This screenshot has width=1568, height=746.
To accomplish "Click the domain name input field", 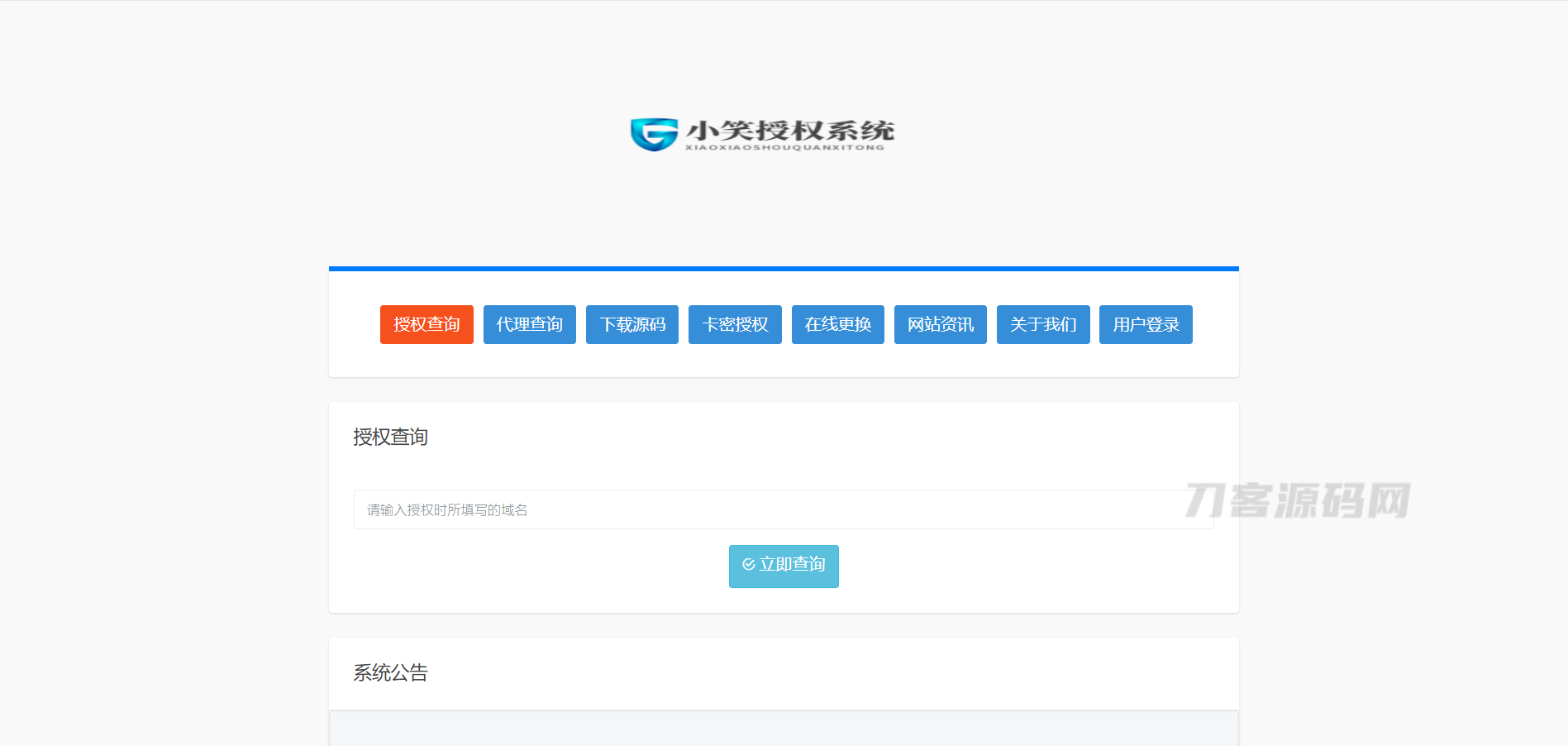I will [783, 509].
